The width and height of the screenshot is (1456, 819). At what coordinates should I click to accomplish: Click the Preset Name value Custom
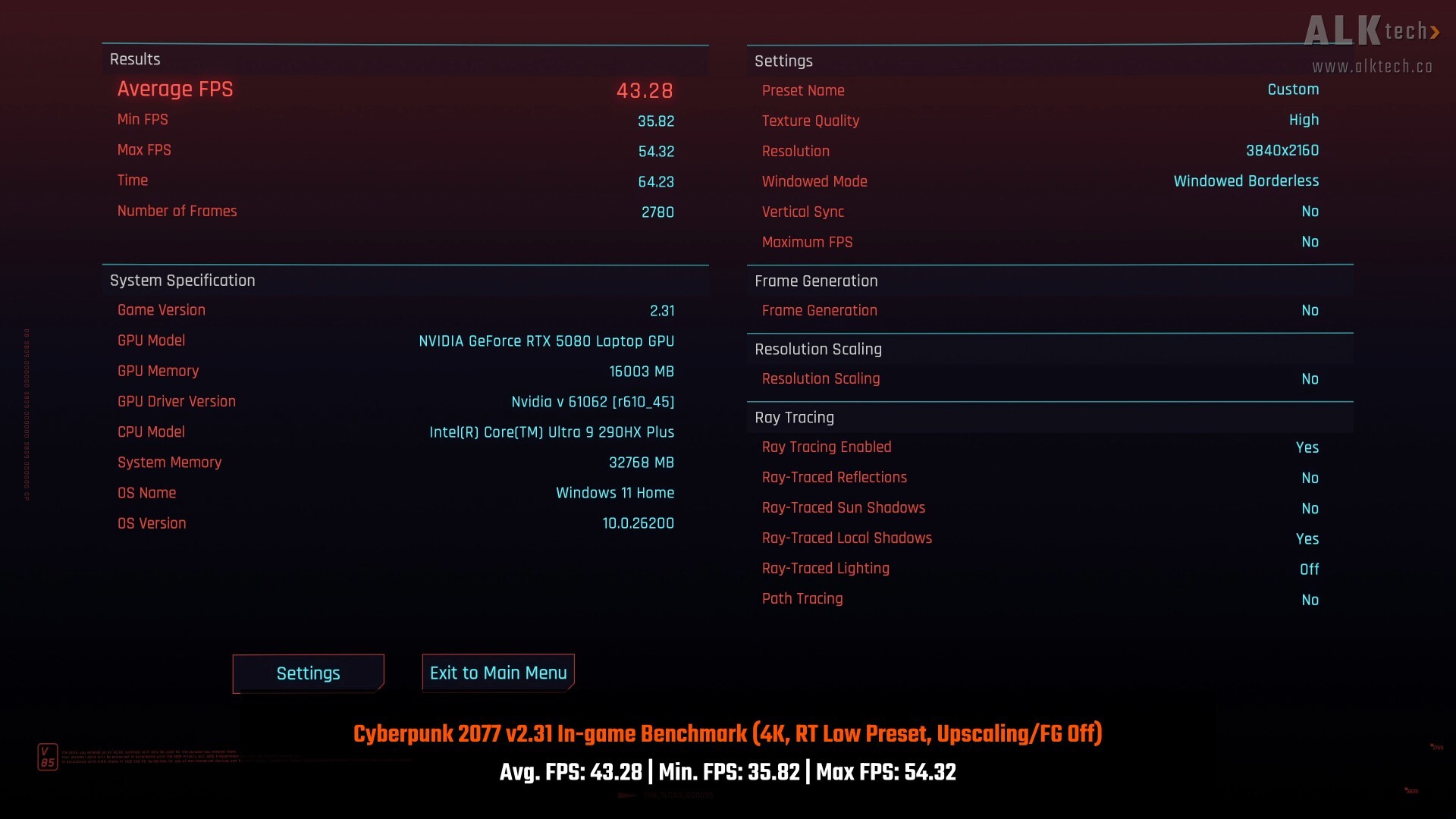(x=1293, y=89)
